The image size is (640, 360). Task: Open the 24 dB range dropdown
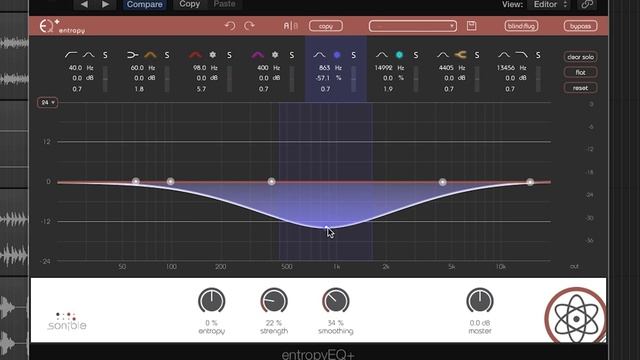[47, 102]
